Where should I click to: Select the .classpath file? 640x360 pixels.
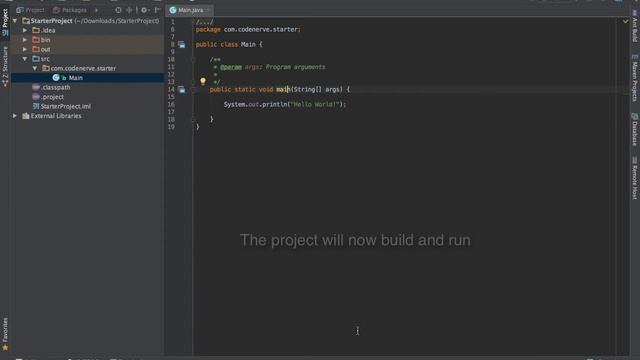pos(88,87)
